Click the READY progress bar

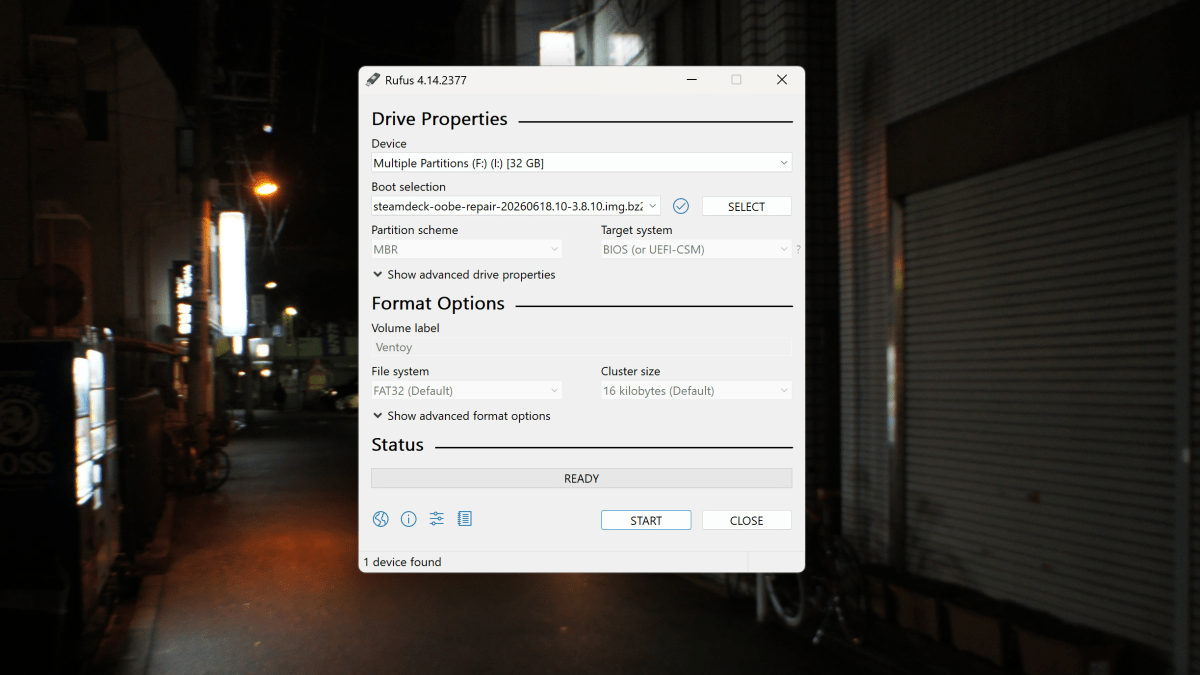tap(581, 478)
